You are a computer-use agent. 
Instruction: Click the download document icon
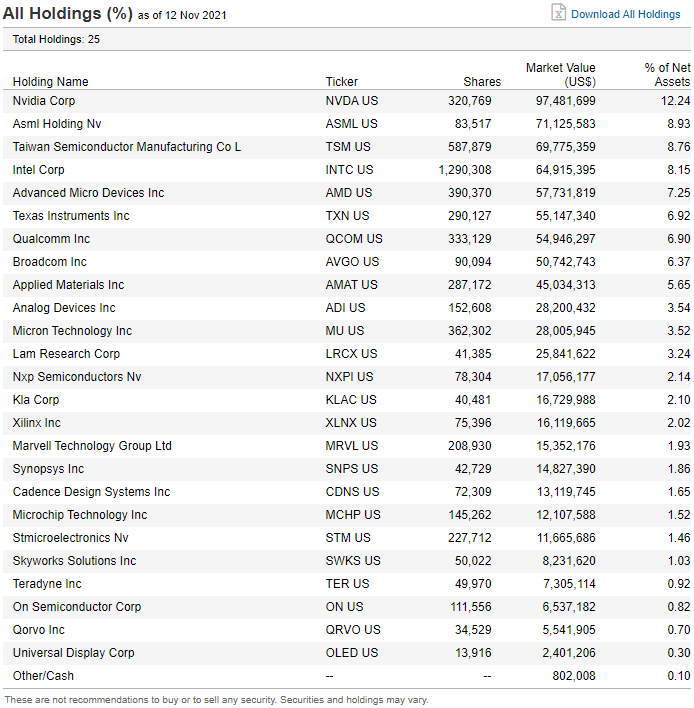[x=559, y=13]
